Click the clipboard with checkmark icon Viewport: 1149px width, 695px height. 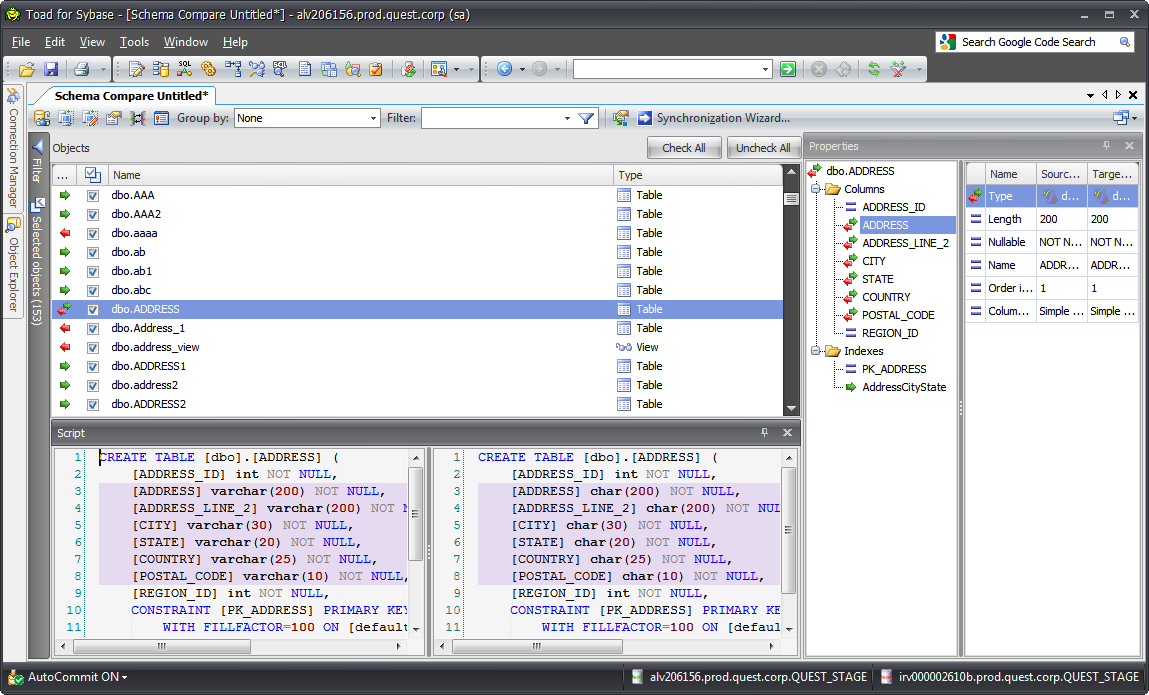376,70
